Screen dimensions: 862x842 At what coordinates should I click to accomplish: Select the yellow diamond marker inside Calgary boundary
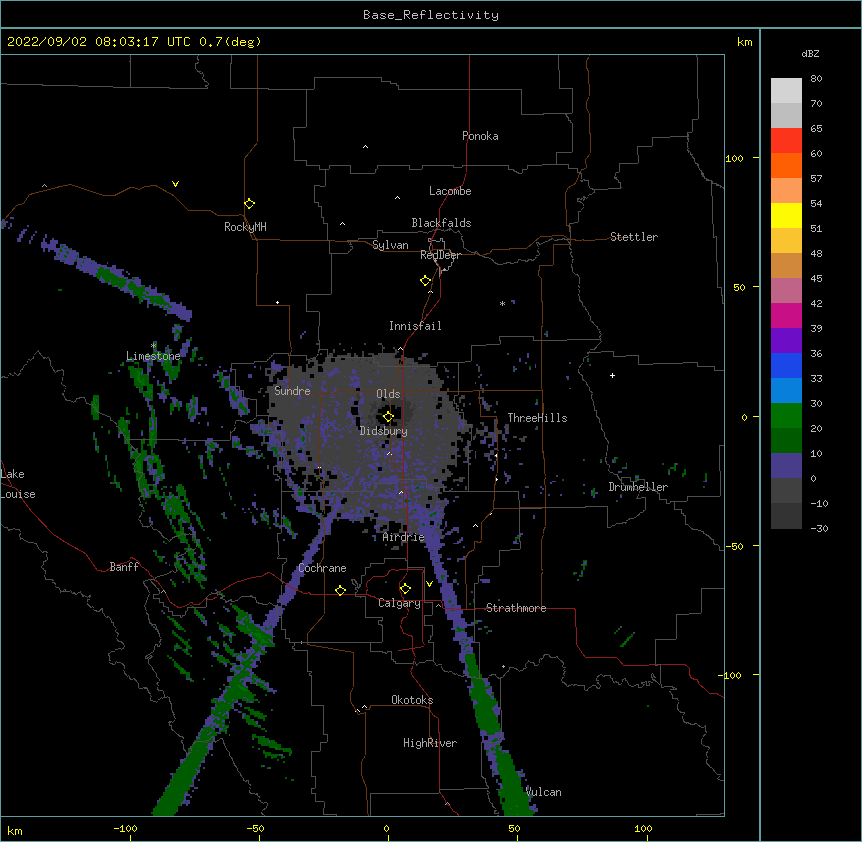tap(405, 589)
